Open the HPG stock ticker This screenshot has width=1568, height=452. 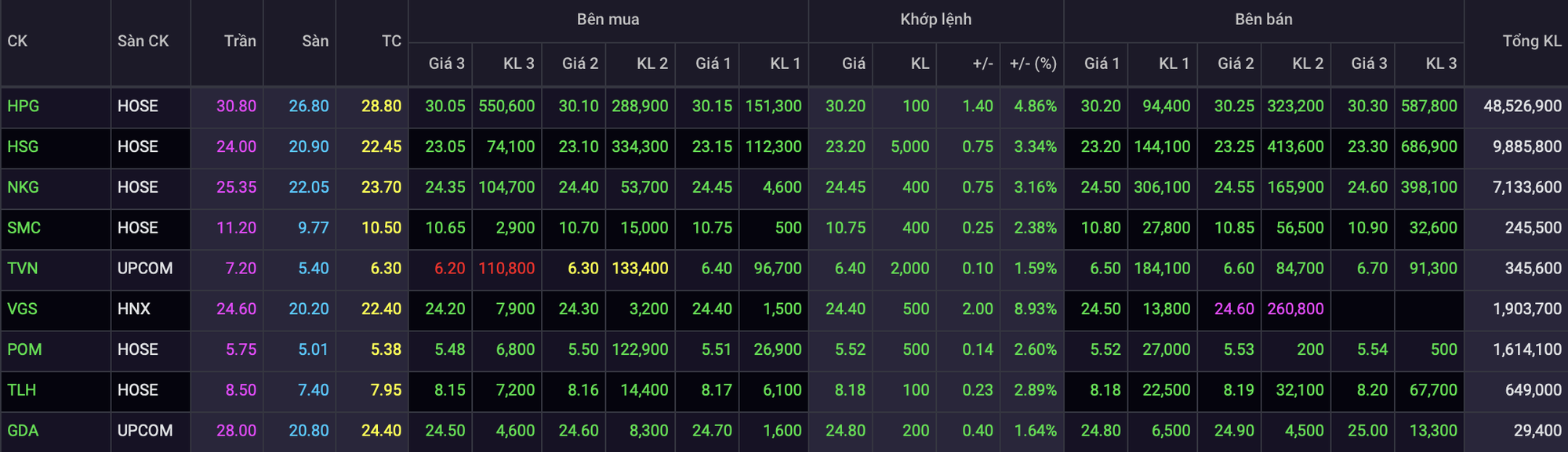click(24, 106)
